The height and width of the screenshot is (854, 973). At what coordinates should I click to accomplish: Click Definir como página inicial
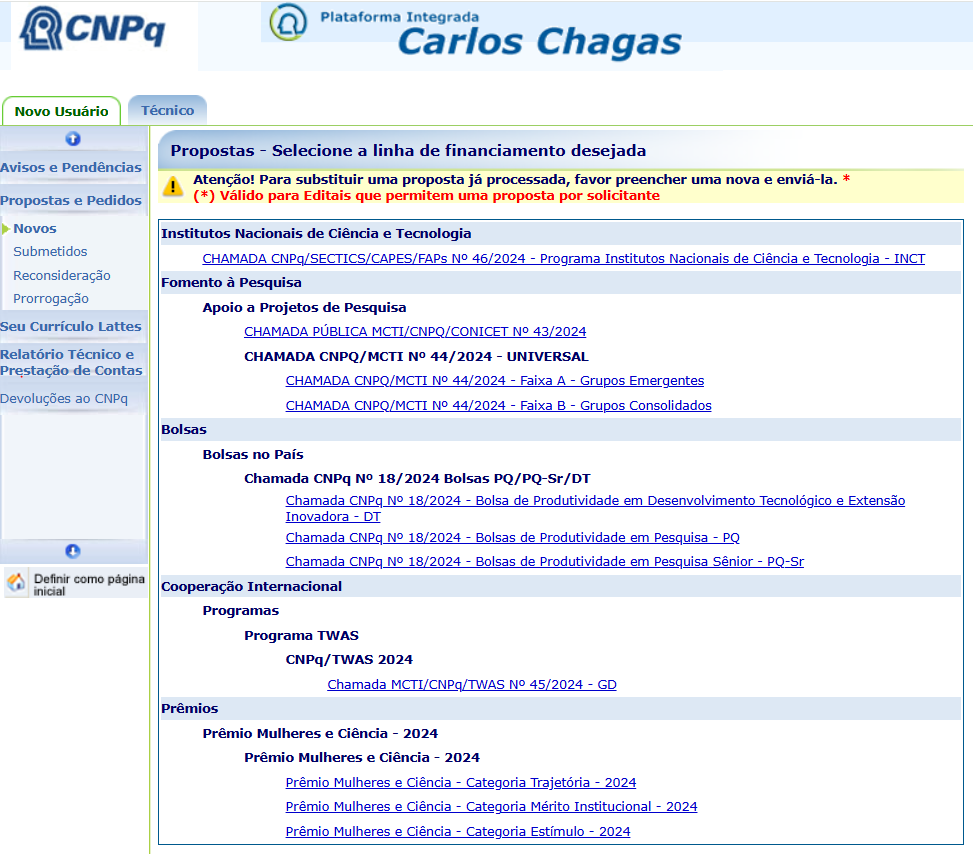[88, 585]
